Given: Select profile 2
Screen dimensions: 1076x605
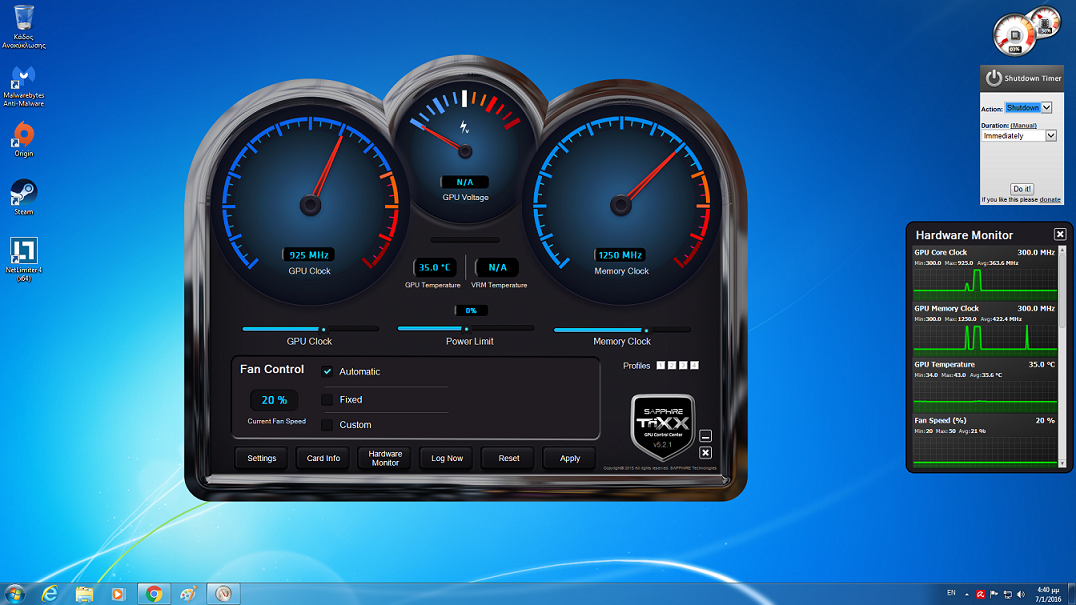Looking at the screenshot, I should [x=672, y=366].
